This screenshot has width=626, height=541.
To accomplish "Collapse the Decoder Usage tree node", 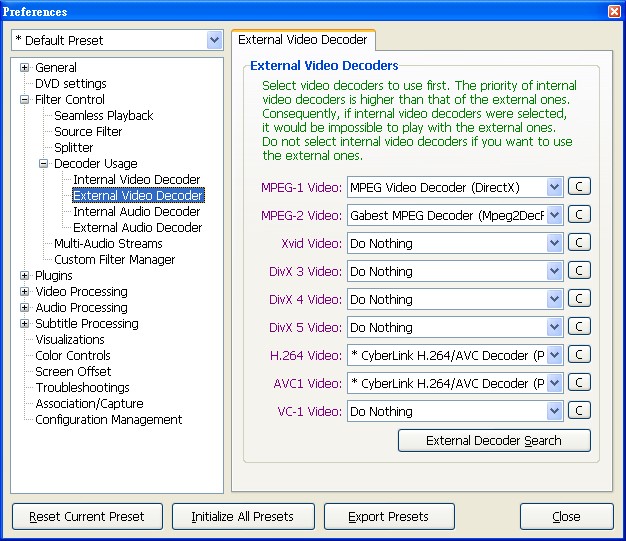I will coord(44,164).
